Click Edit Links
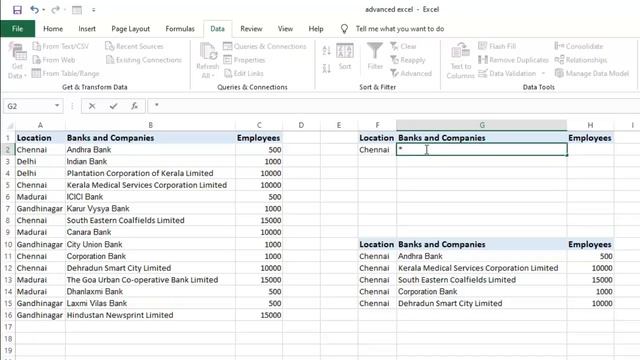 tap(244, 73)
